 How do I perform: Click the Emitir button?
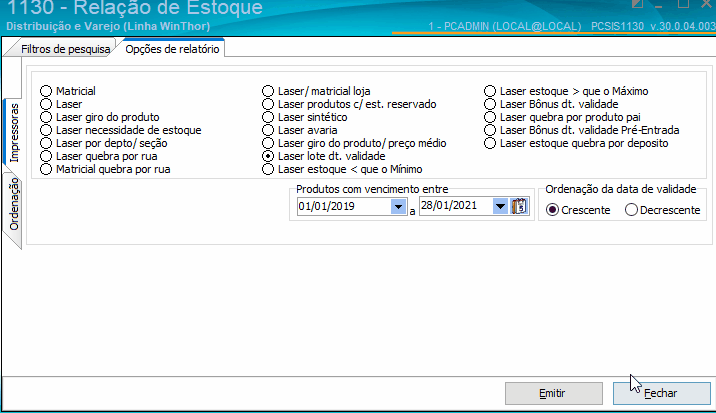pyautogui.click(x=553, y=393)
